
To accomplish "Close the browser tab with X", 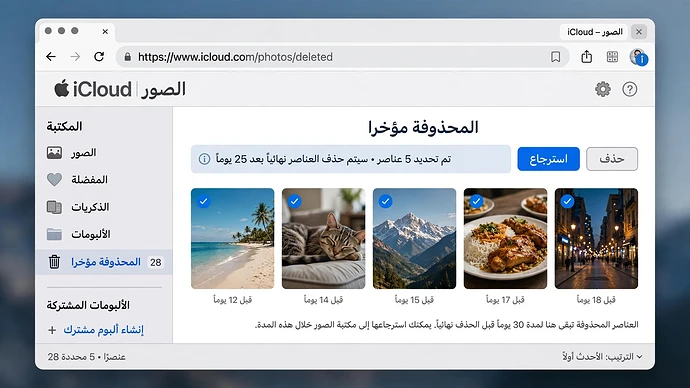I will point(105,32).
